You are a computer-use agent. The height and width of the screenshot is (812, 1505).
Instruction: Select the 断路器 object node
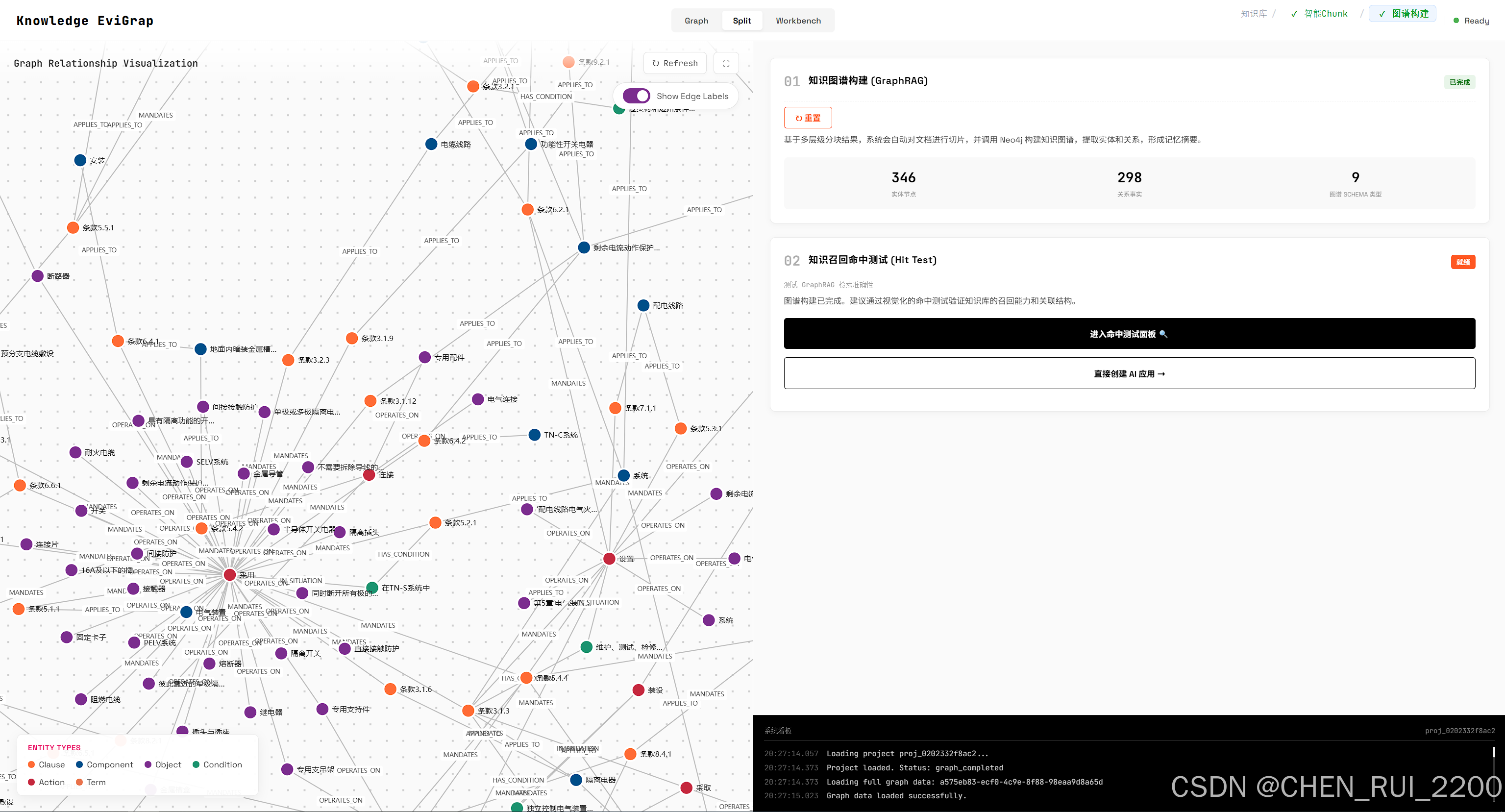pos(37,276)
